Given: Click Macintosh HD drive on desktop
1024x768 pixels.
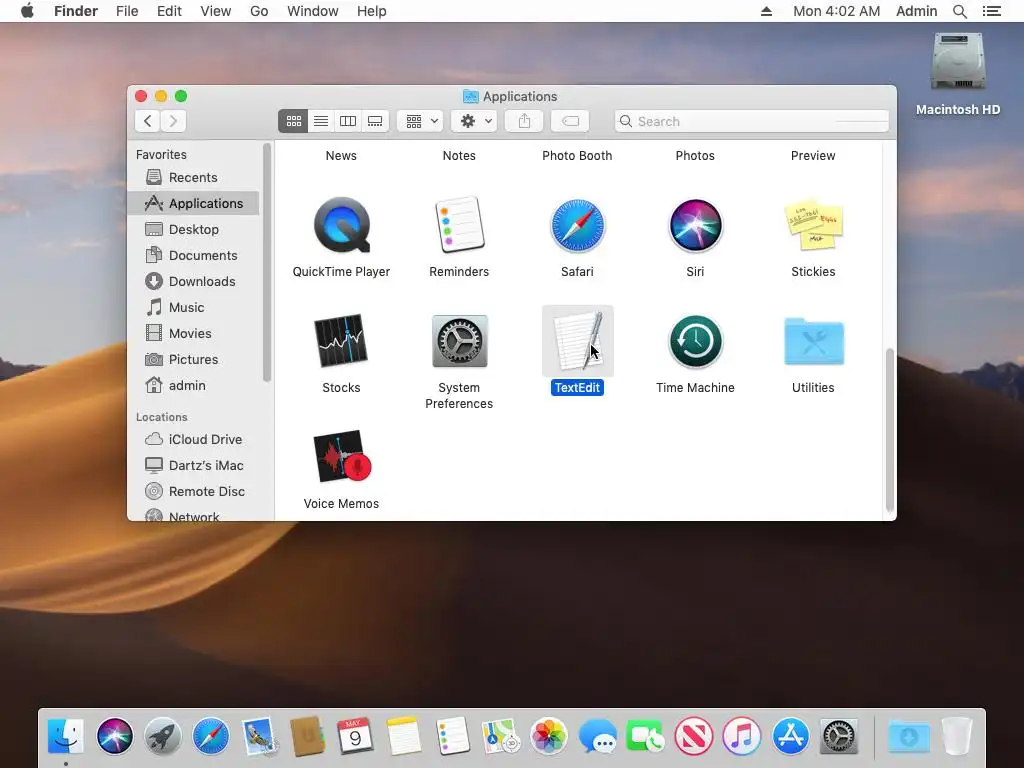Looking at the screenshot, I should click(957, 63).
